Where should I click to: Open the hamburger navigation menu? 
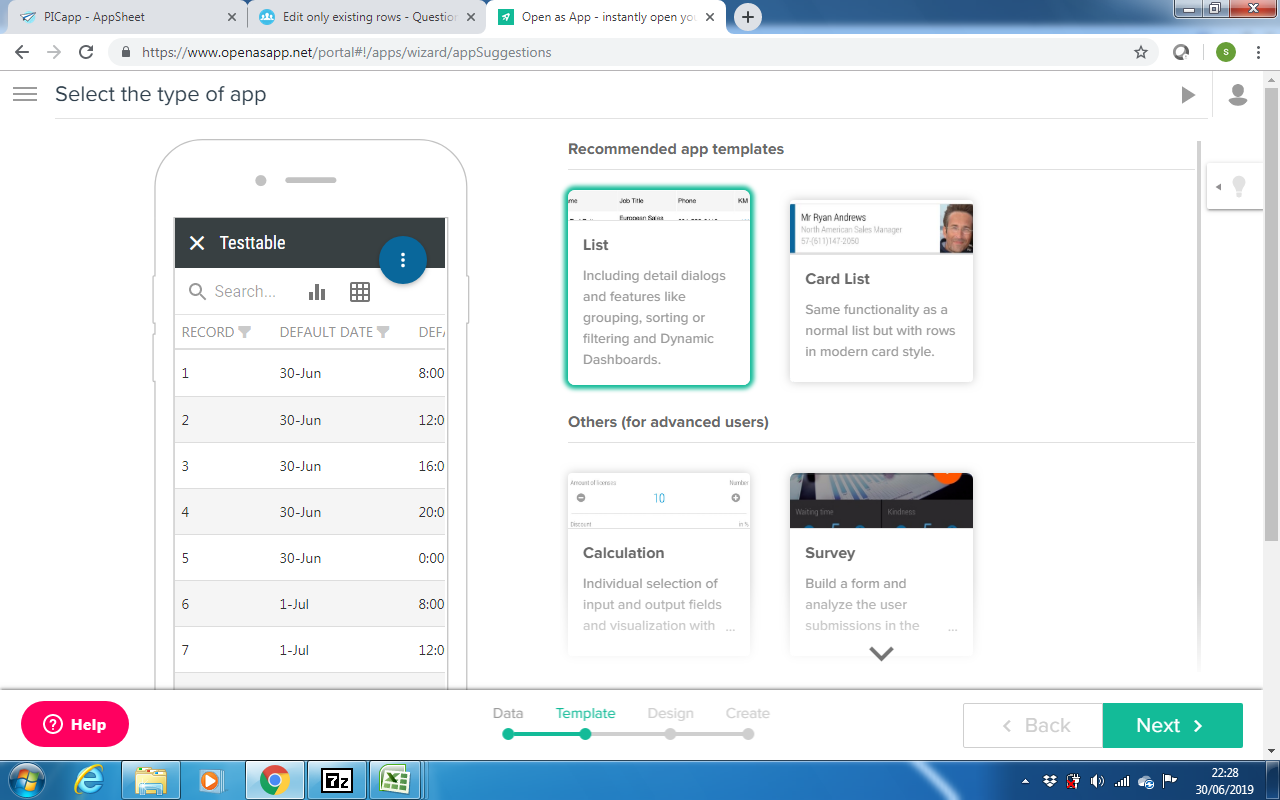[25, 94]
